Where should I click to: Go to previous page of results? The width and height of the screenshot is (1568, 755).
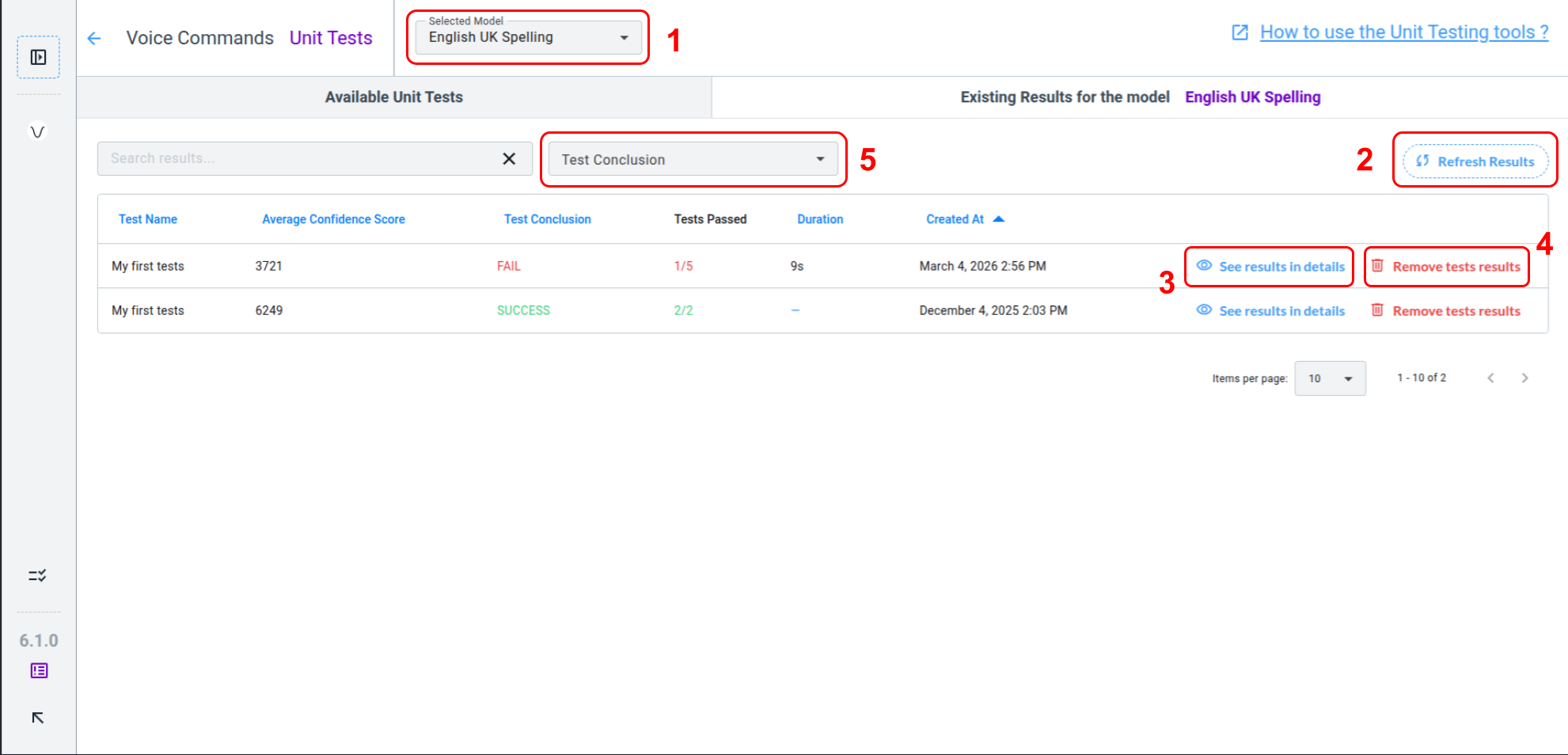click(x=1490, y=378)
